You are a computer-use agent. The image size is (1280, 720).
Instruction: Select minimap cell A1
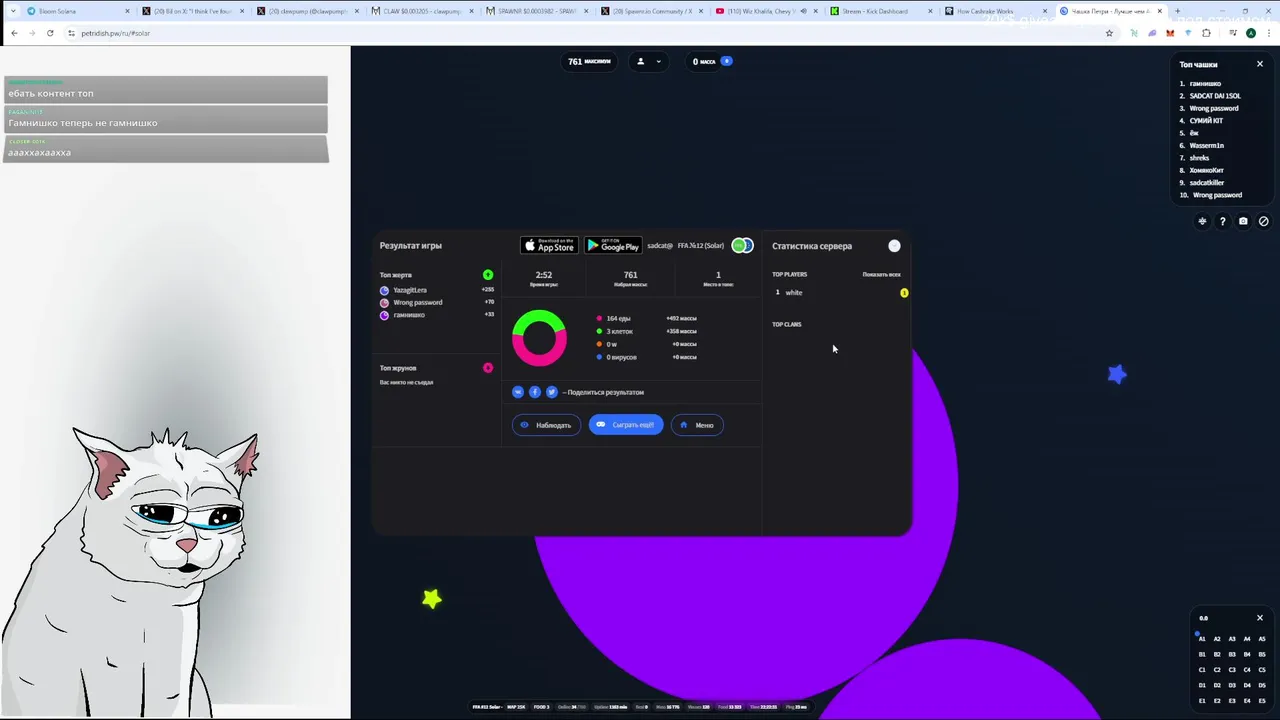pyautogui.click(x=1202, y=639)
